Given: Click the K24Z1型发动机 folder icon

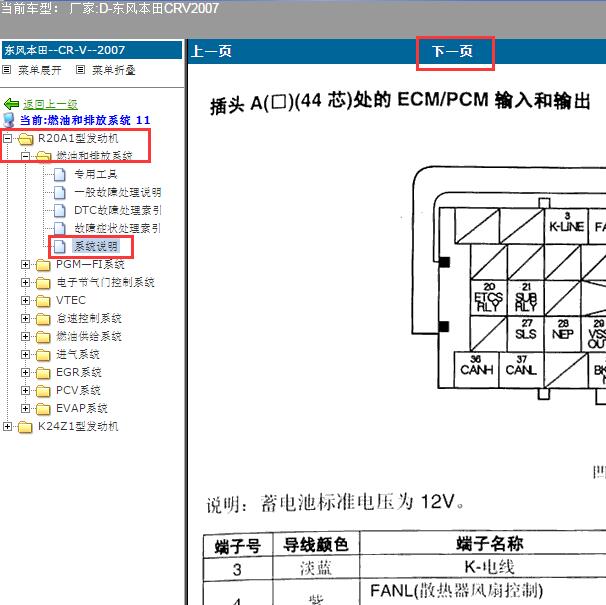Looking at the screenshot, I should (x=26, y=427).
